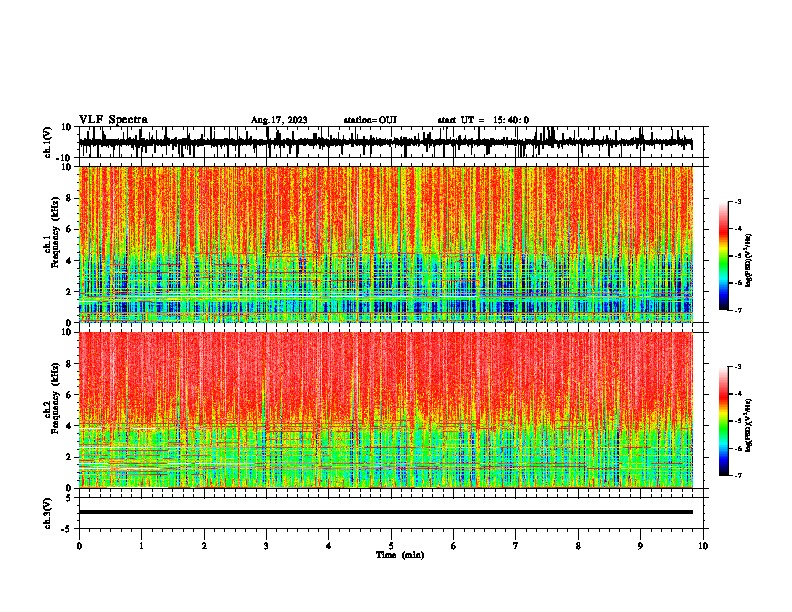
Task: Click the 'station=OUJ' label in header
Action: coord(370,120)
